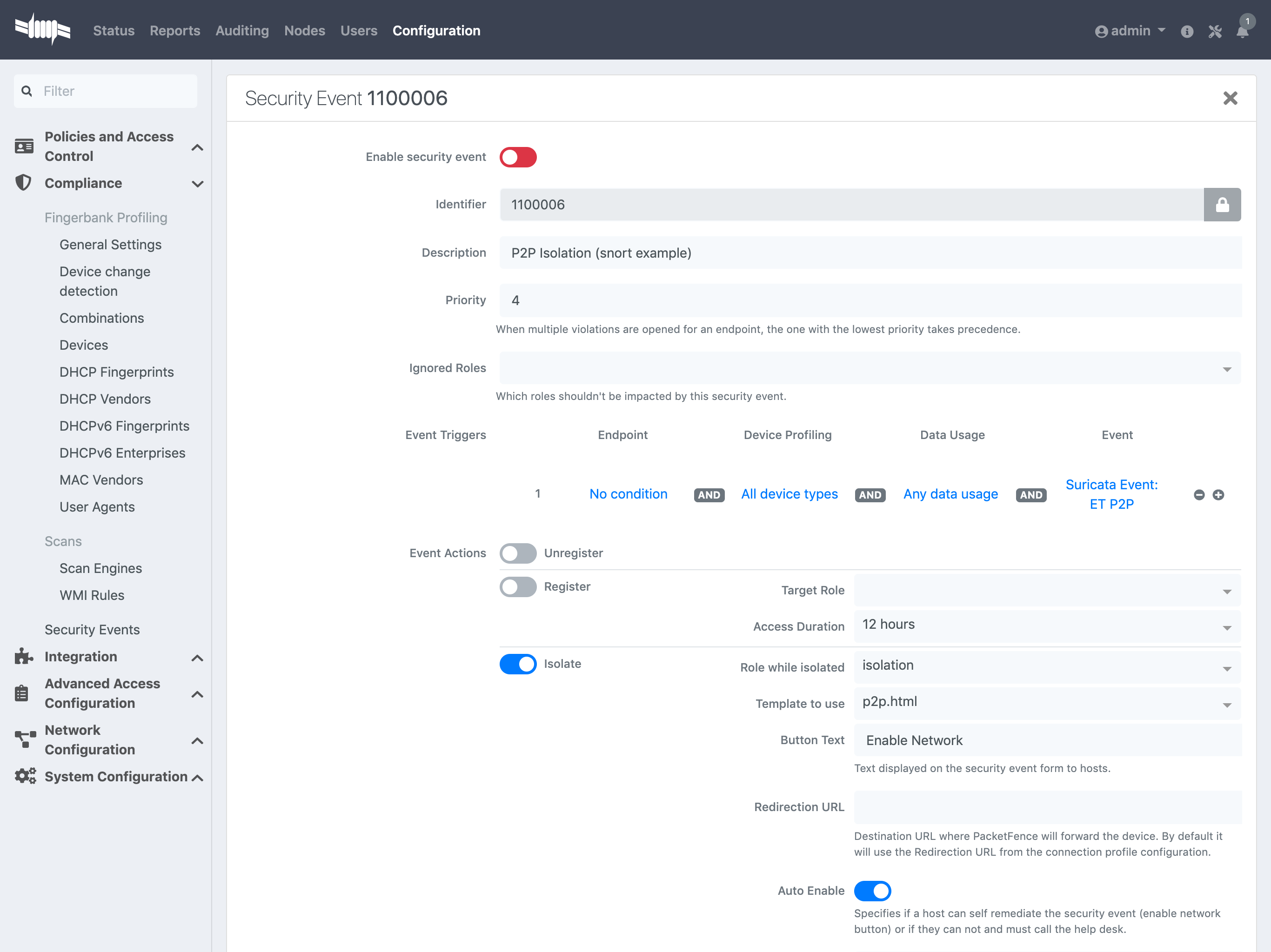
Task: Disable the Auto Enable switch
Action: pyautogui.click(x=872, y=891)
